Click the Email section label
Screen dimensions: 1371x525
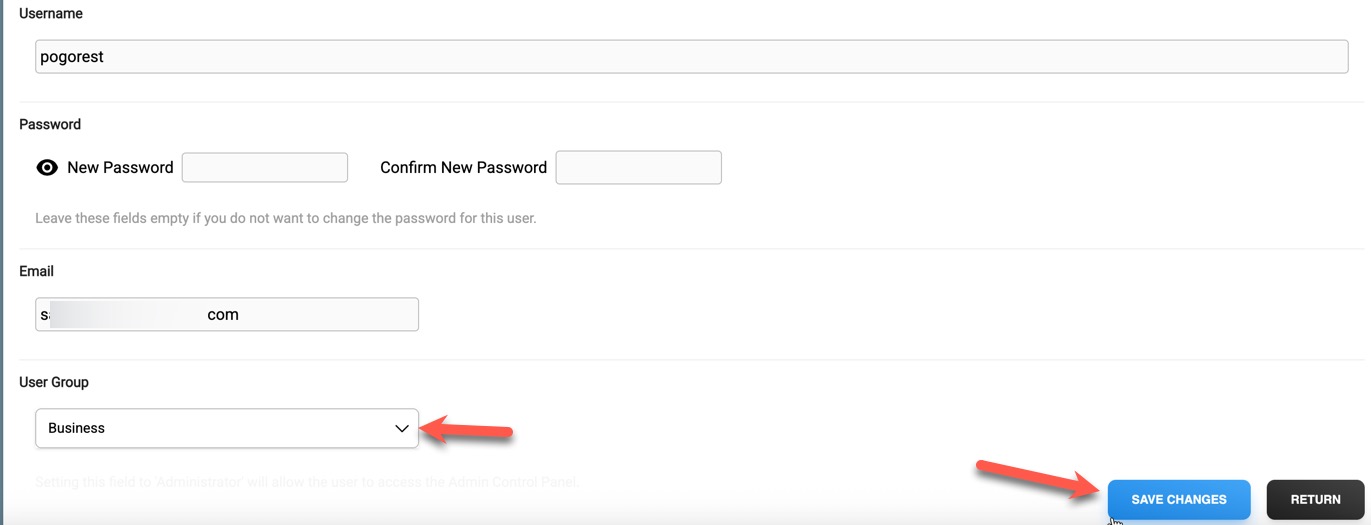click(37, 271)
